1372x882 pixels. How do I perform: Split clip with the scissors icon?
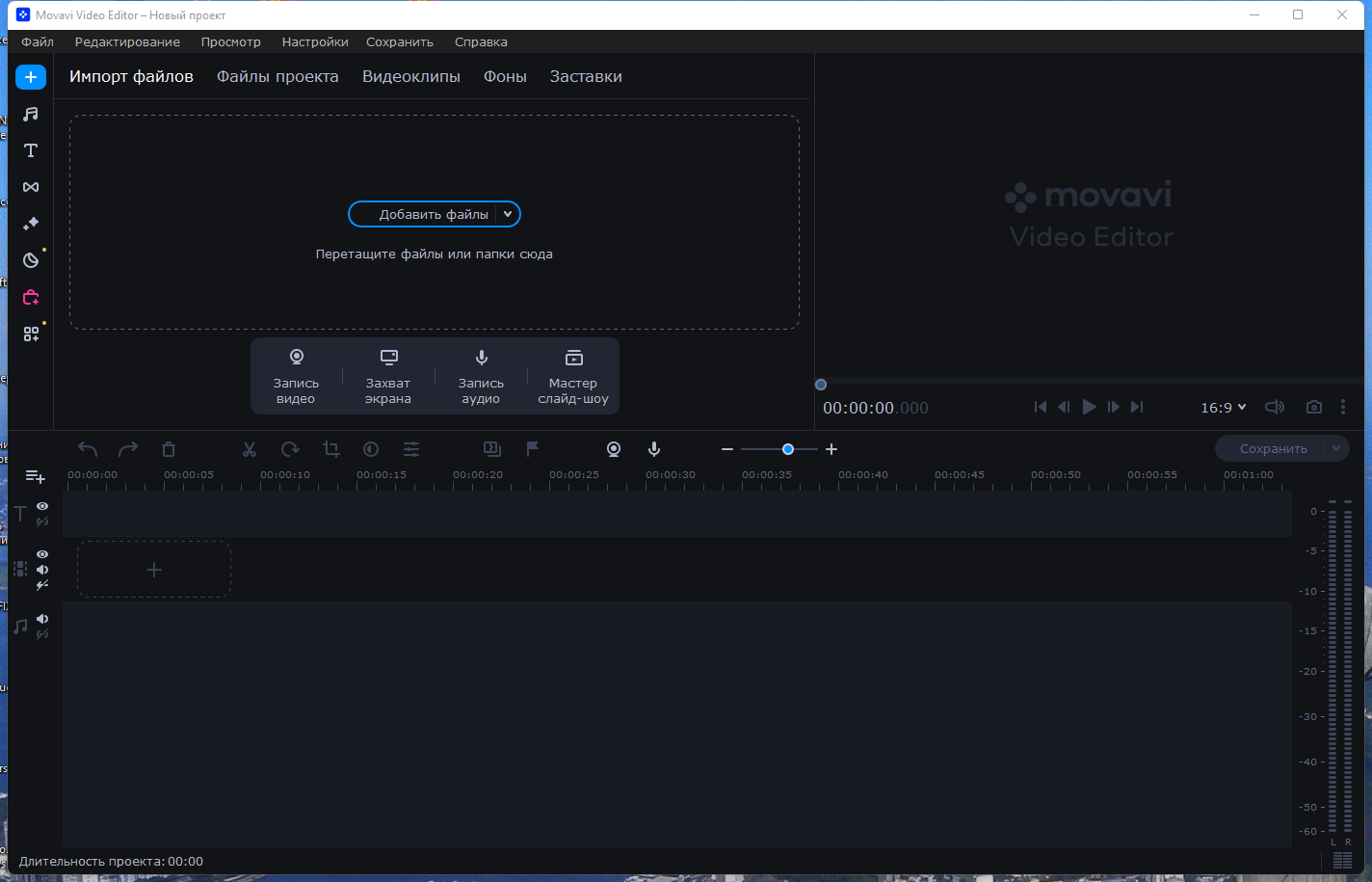point(250,449)
